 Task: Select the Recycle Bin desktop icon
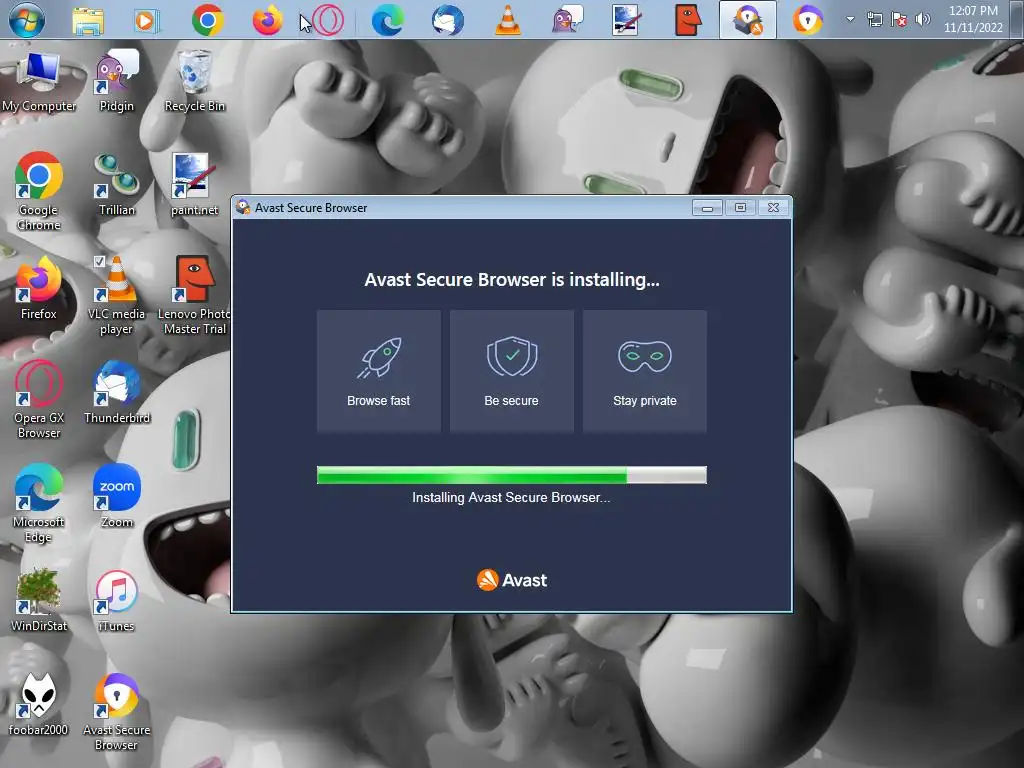195,82
